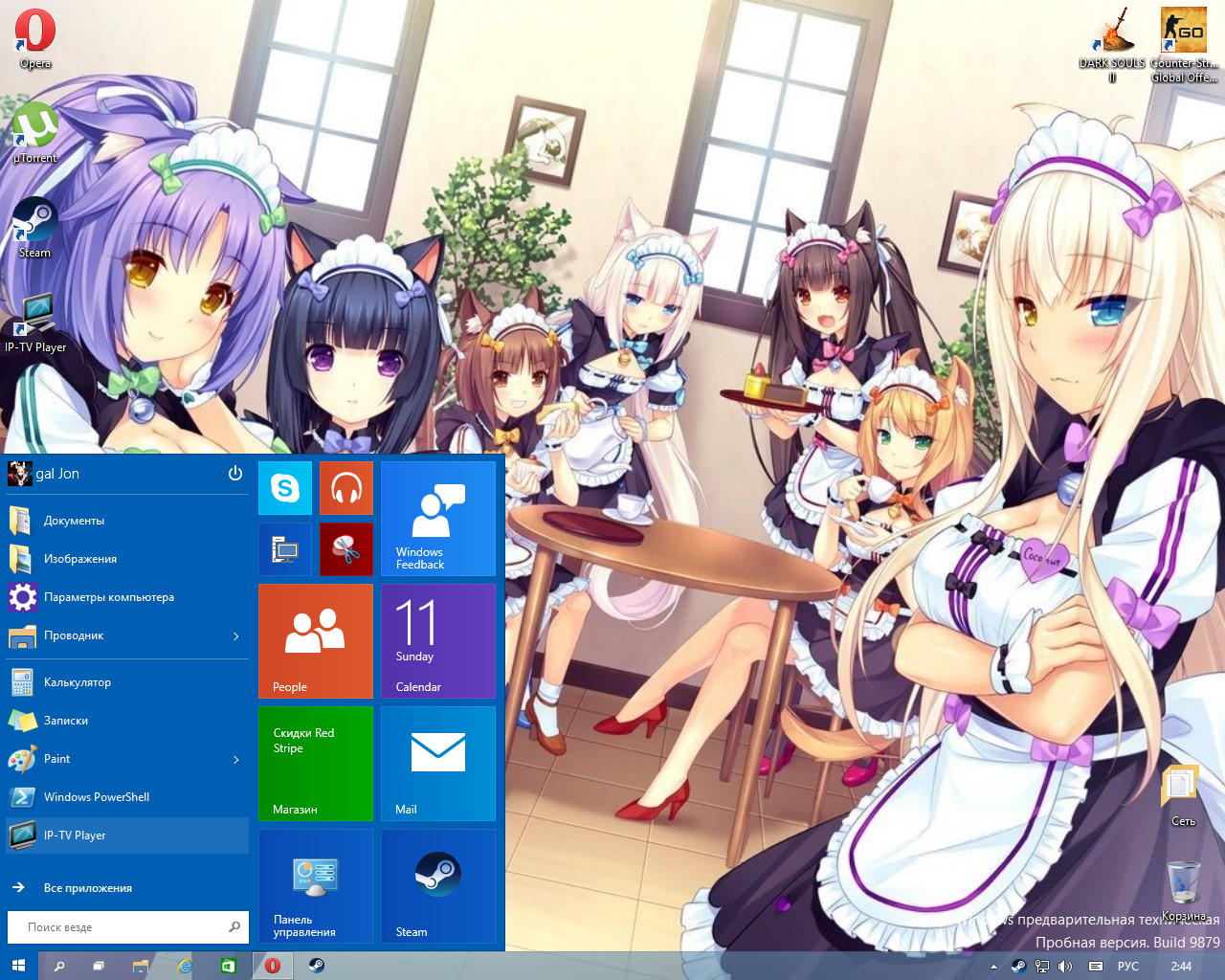Viewport: 1225px width, 980px height.
Task: Open Документы from Start menu
Action: [127, 521]
